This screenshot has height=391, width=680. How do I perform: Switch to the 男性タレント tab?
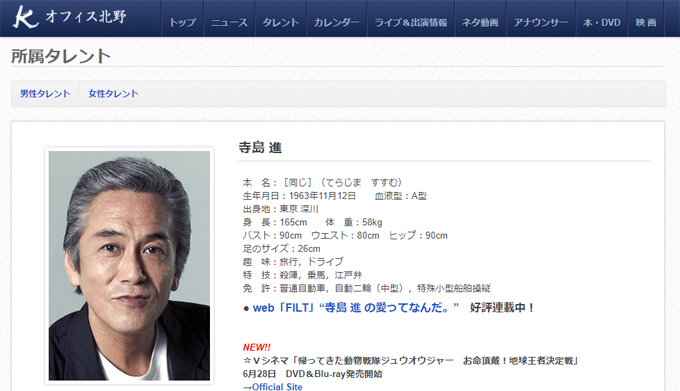(x=45, y=94)
